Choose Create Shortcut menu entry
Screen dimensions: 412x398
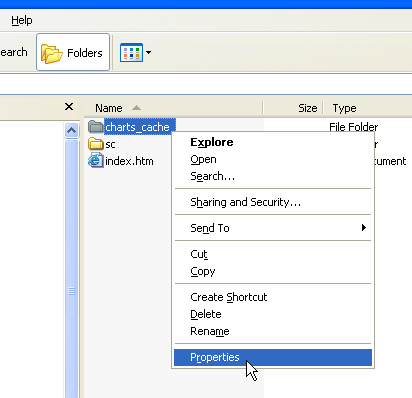pyautogui.click(x=273, y=297)
